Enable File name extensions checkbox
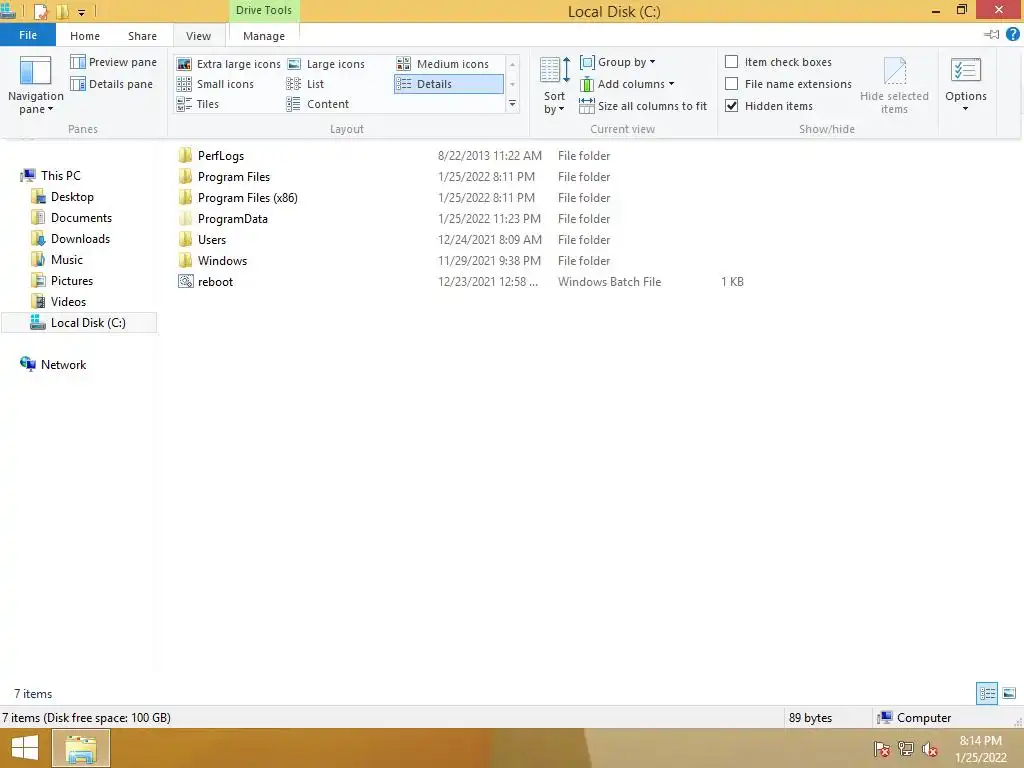The width and height of the screenshot is (1024, 768). tap(732, 84)
